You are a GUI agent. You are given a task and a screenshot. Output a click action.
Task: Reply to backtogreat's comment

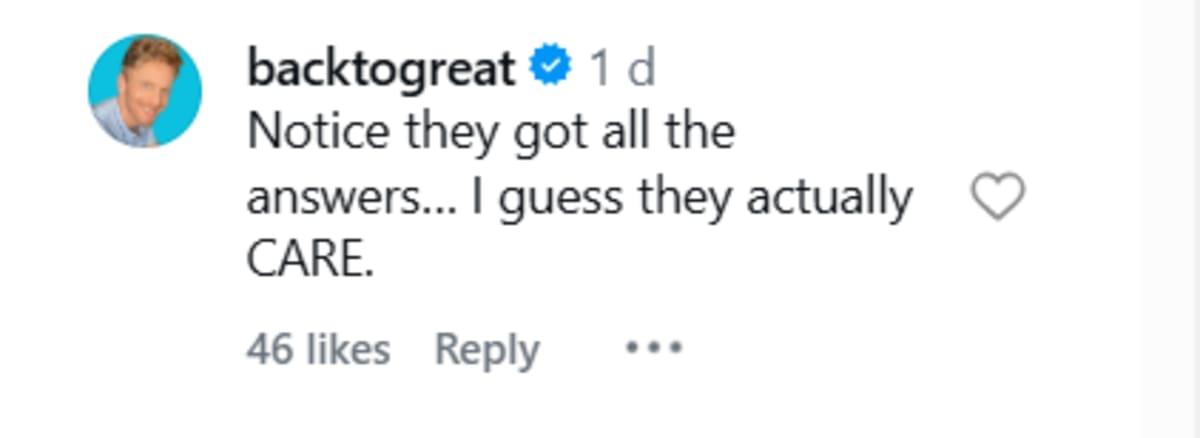pyautogui.click(x=487, y=349)
